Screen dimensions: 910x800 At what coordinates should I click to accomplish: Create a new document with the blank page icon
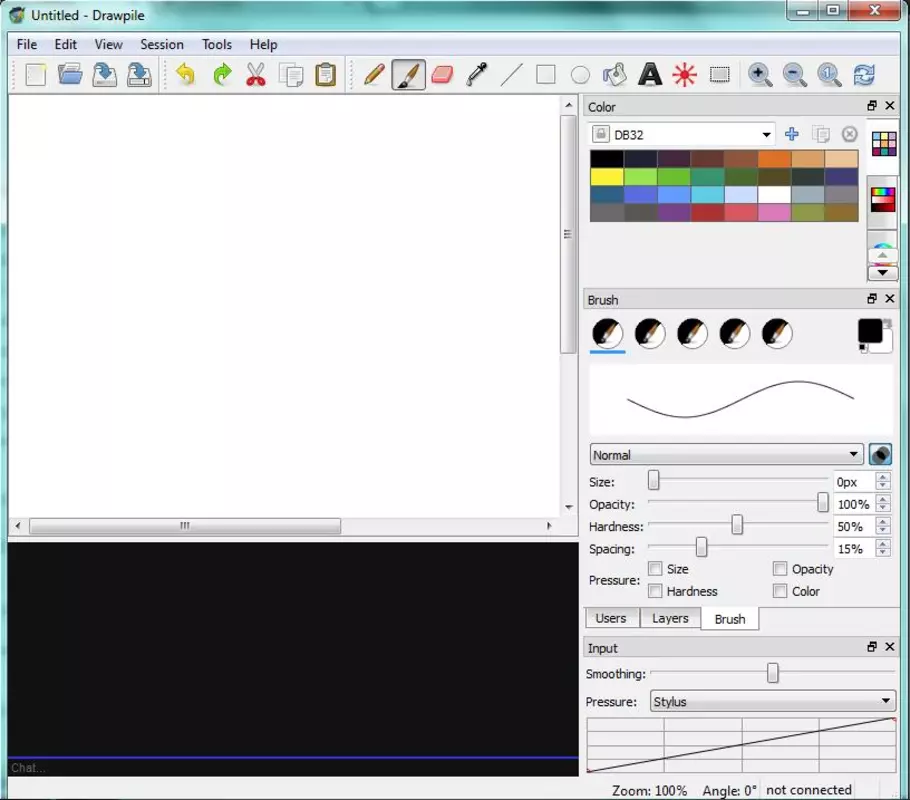(35, 75)
